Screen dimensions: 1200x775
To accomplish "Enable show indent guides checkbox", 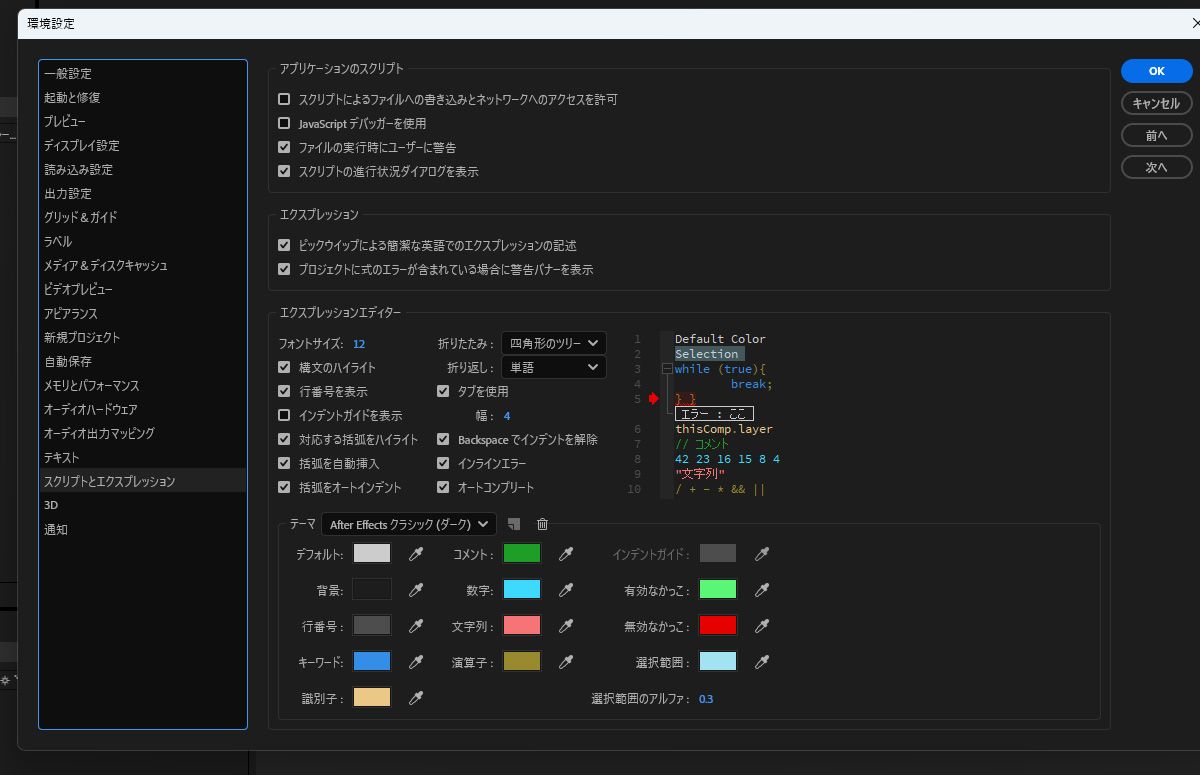I will click(x=286, y=414).
